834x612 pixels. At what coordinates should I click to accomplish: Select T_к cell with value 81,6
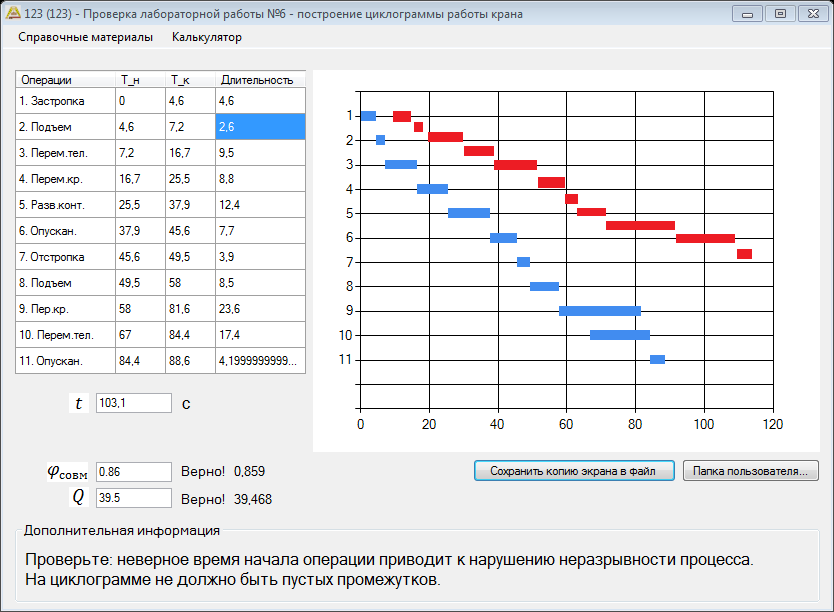point(190,309)
